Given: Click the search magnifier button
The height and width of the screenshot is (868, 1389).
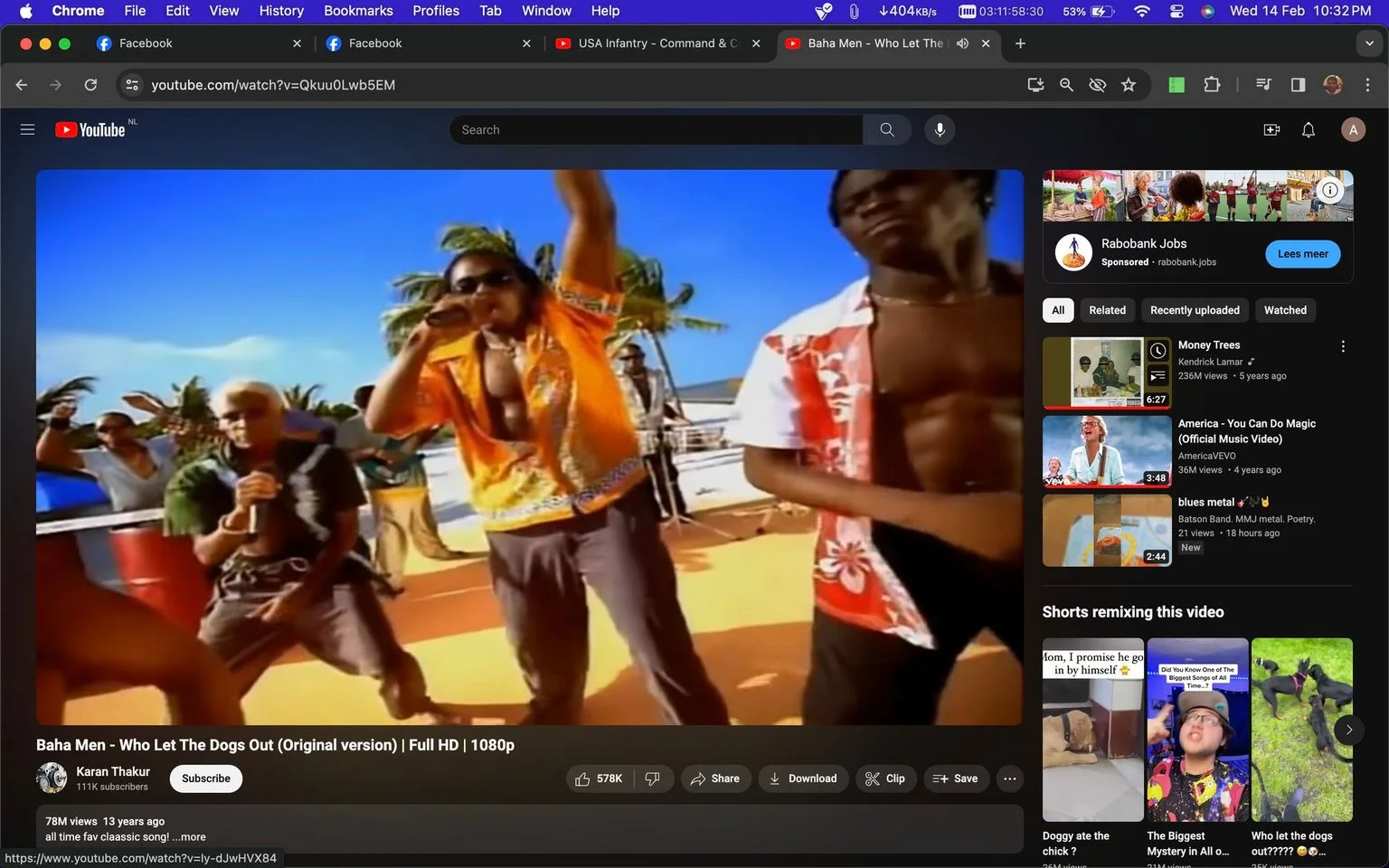Looking at the screenshot, I should (887, 130).
